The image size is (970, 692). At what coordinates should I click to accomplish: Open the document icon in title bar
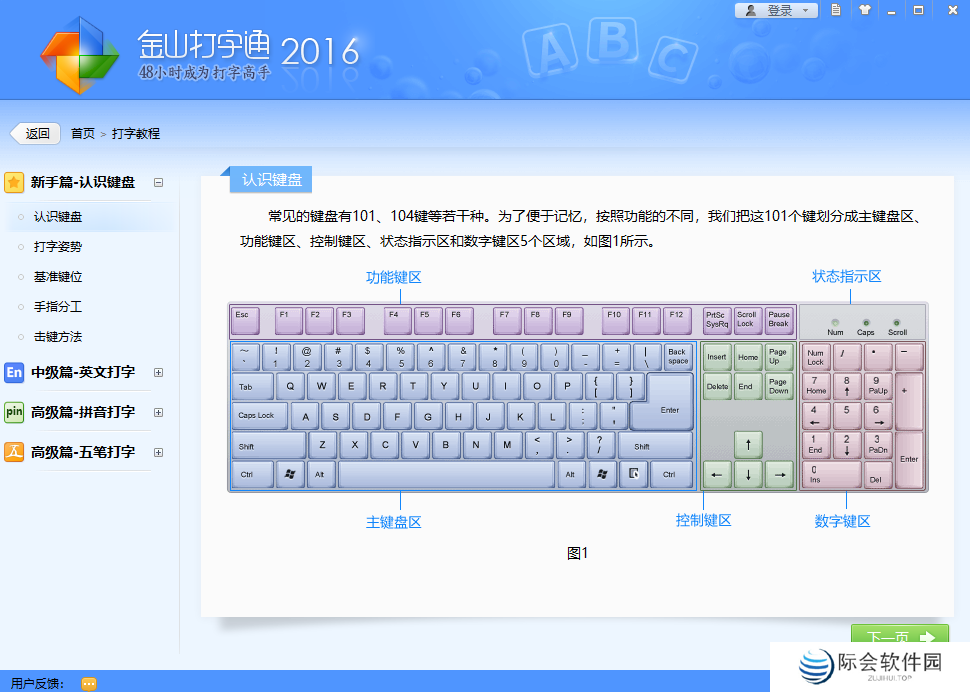pos(836,10)
